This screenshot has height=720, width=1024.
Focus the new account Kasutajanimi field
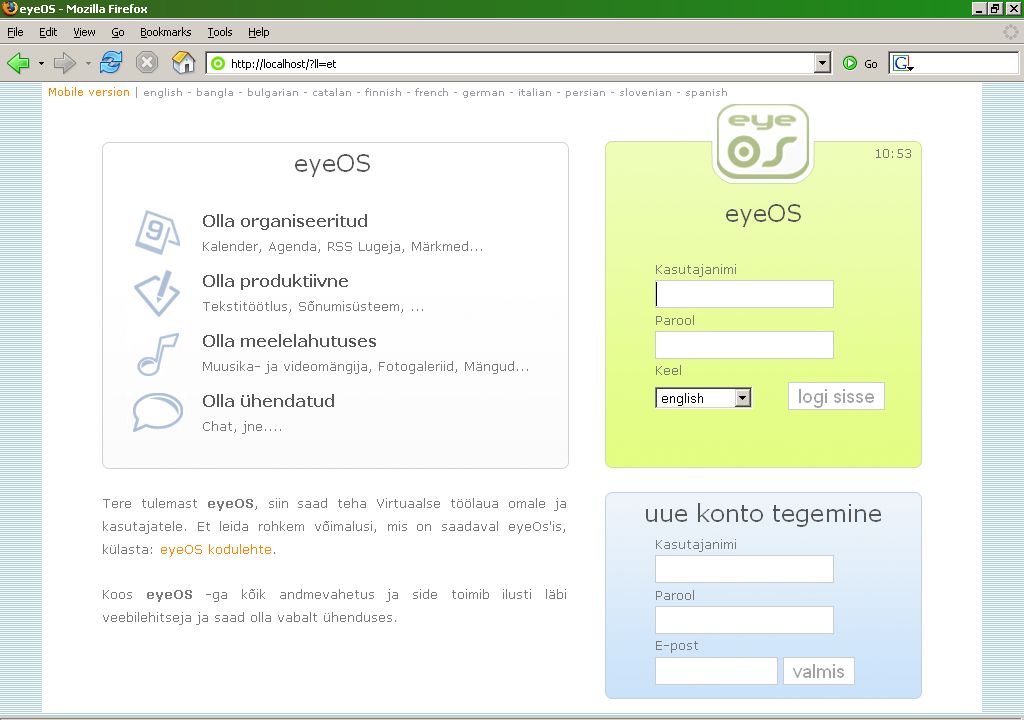tap(744, 569)
